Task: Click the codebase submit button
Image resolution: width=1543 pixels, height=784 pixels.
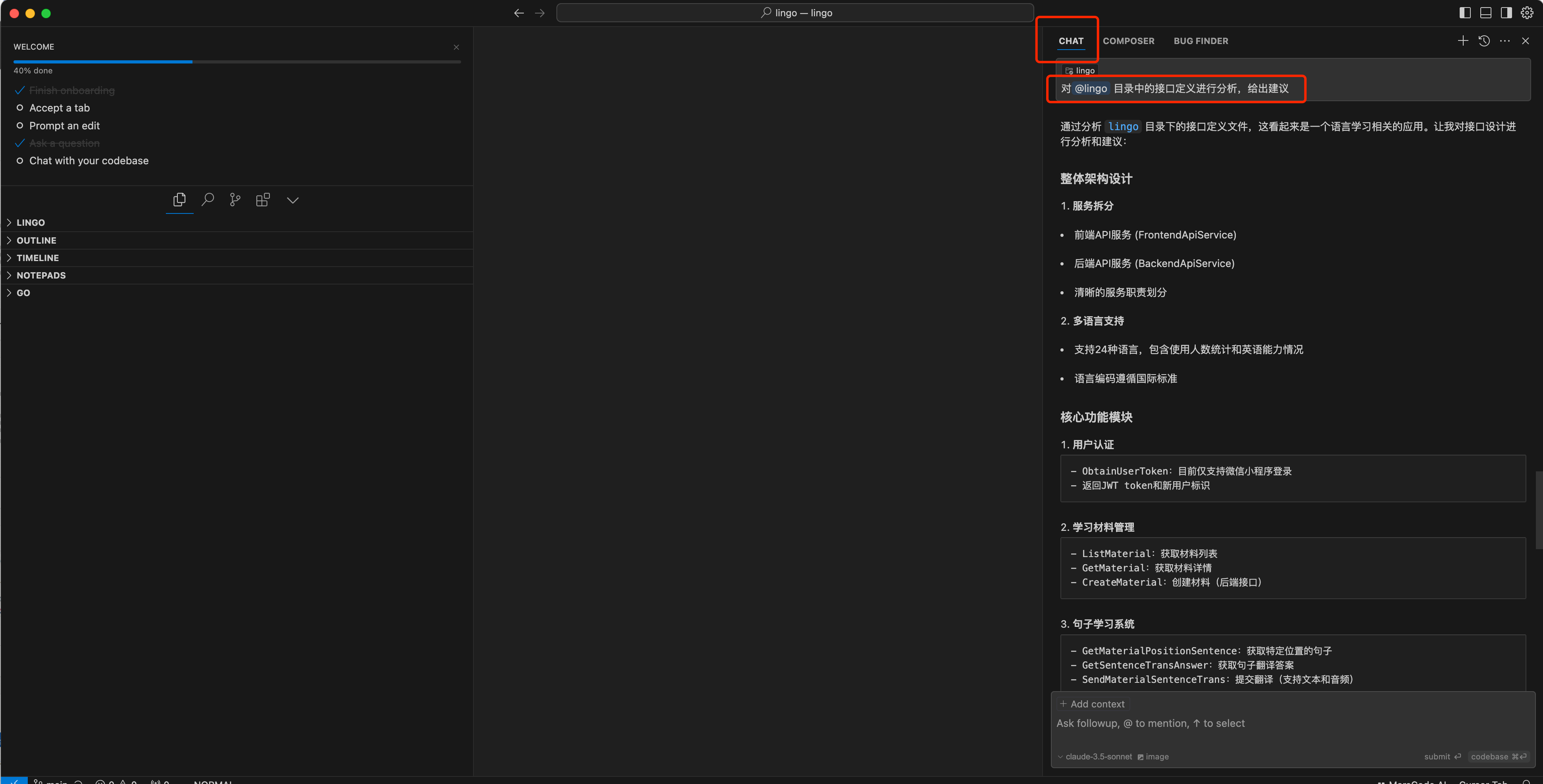Action: click(x=1499, y=757)
